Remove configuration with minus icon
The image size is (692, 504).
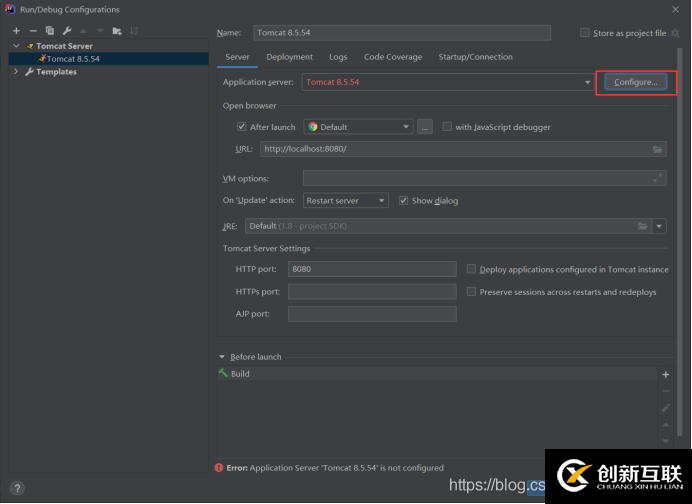point(33,31)
